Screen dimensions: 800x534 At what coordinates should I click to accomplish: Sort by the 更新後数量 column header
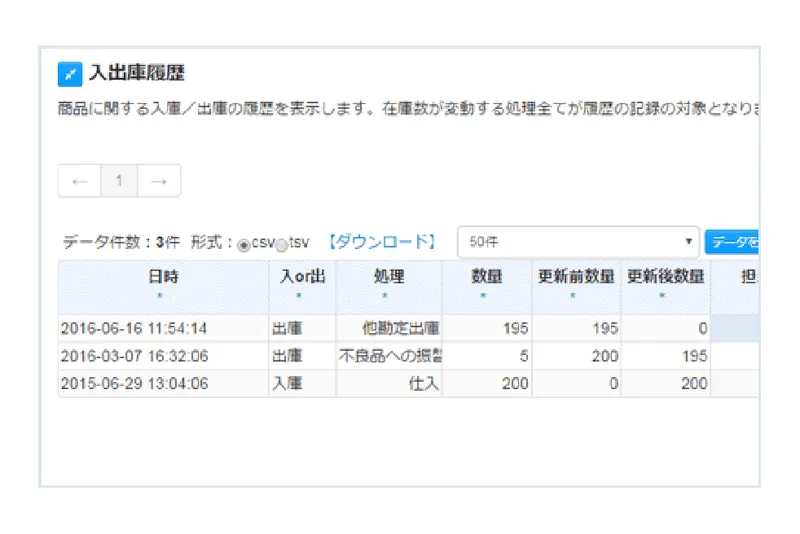pos(665,287)
